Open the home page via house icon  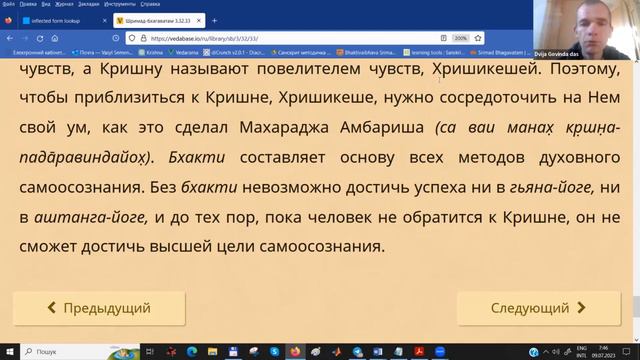55,38
